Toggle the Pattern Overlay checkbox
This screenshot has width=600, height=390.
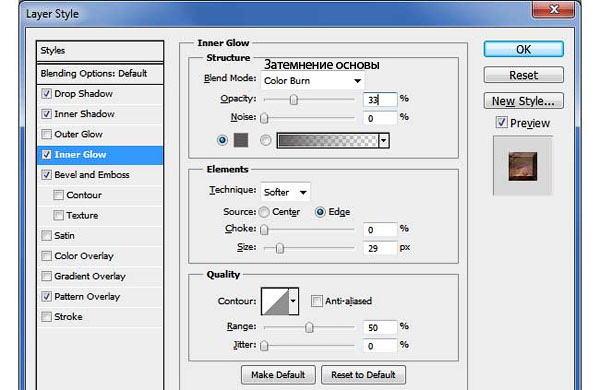point(46,296)
